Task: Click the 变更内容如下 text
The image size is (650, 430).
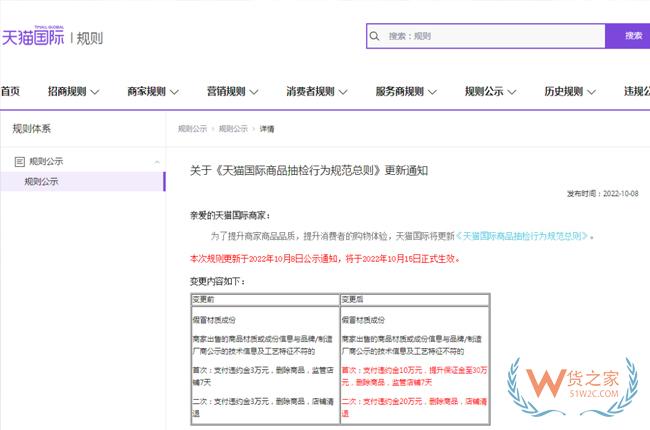Action: click(x=218, y=282)
